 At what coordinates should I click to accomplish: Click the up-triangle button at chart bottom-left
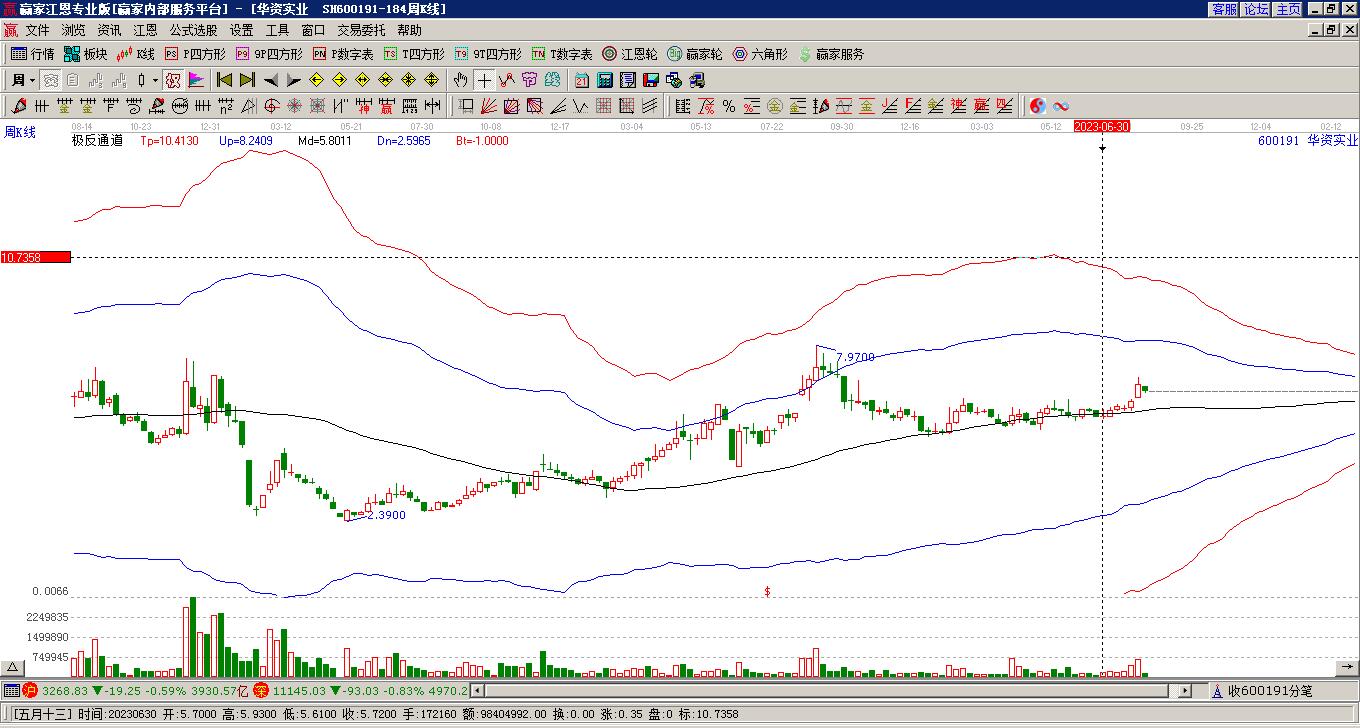pos(13,668)
